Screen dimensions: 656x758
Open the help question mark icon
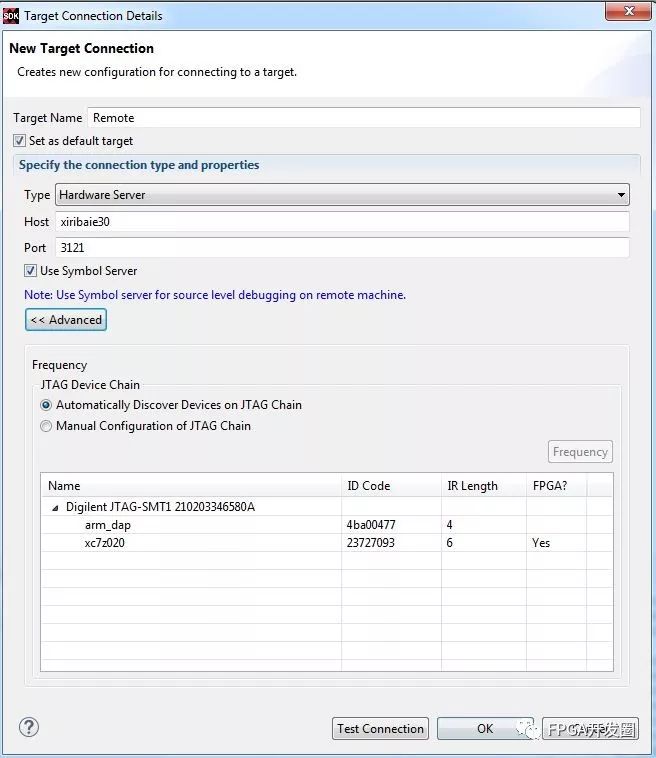[29, 727]
